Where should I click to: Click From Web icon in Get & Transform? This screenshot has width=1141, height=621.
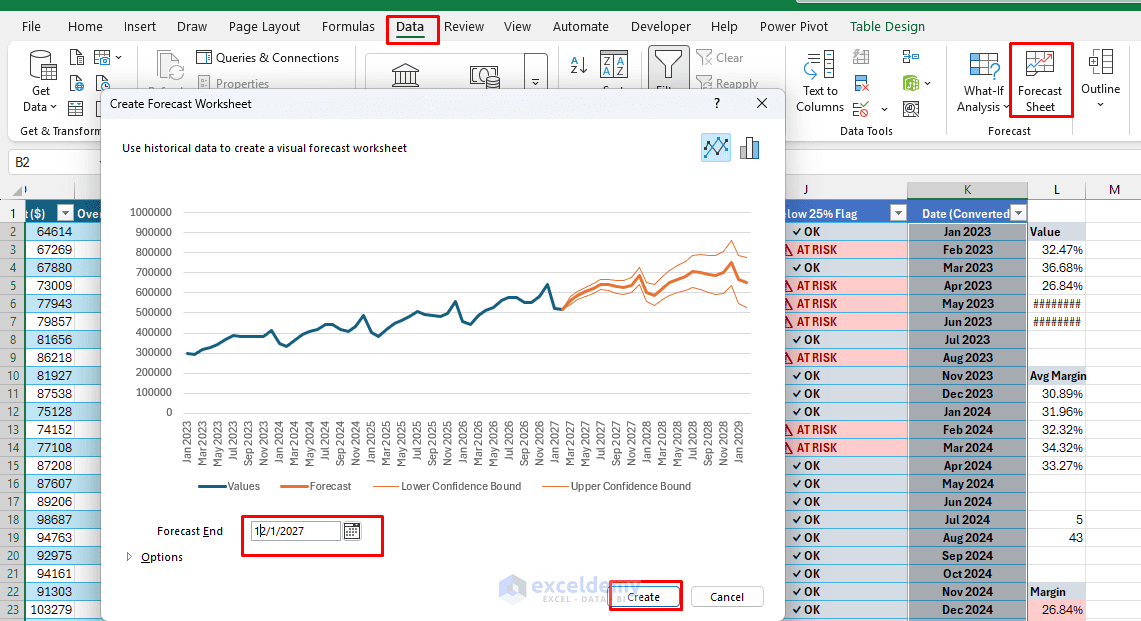point(76,83)
